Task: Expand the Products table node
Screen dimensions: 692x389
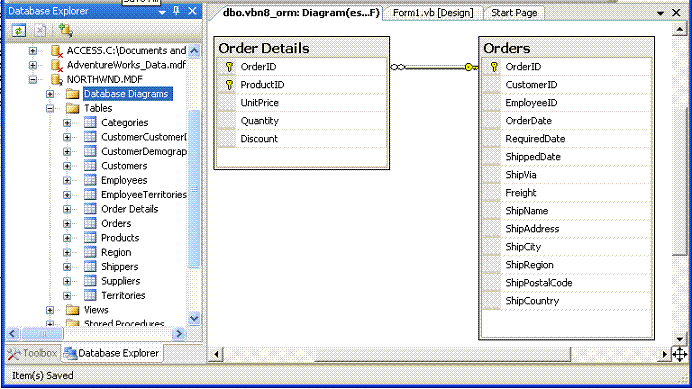Action: [x=67, y=238]
